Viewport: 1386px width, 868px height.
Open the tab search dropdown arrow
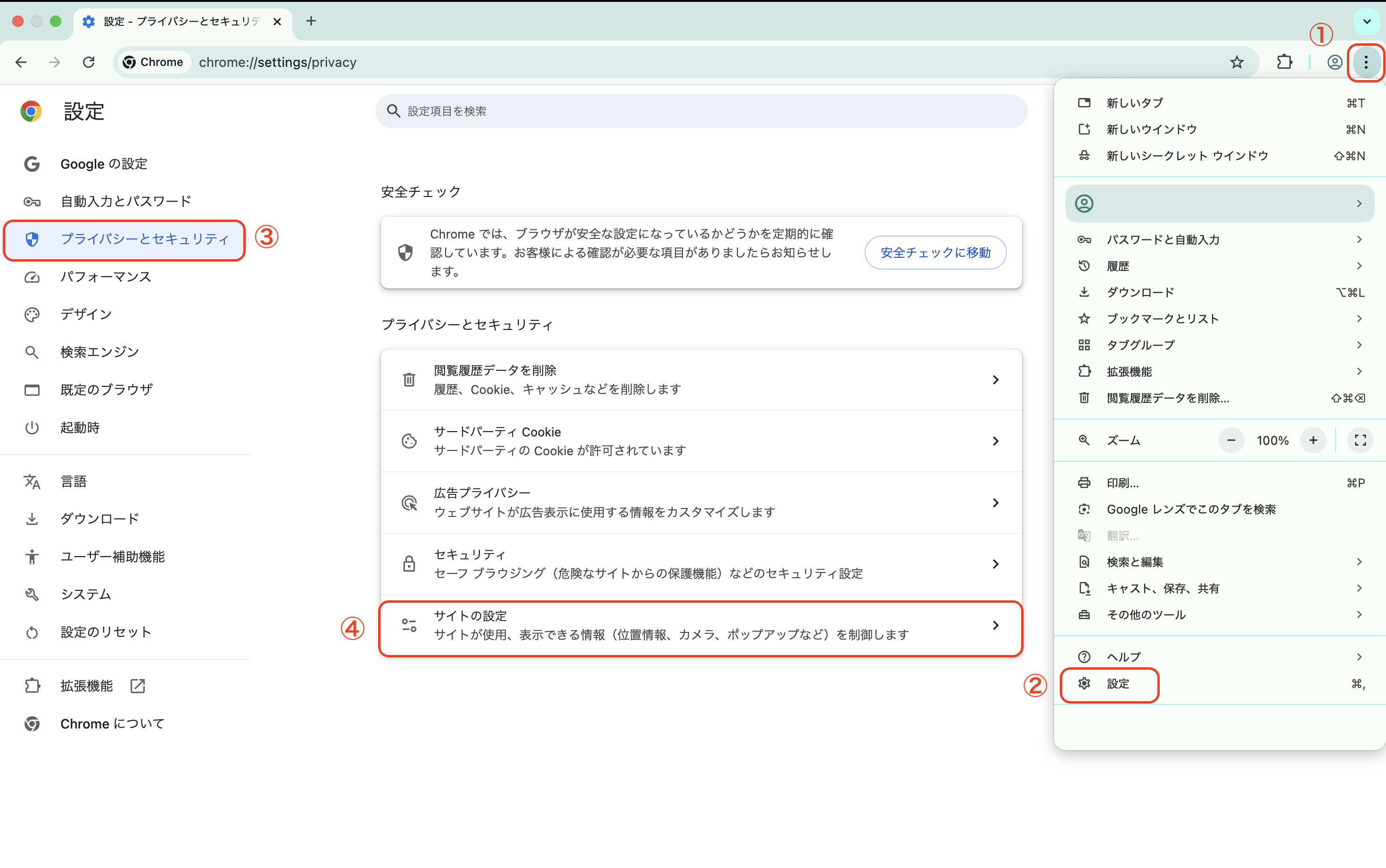click(x=1367, y=22)
